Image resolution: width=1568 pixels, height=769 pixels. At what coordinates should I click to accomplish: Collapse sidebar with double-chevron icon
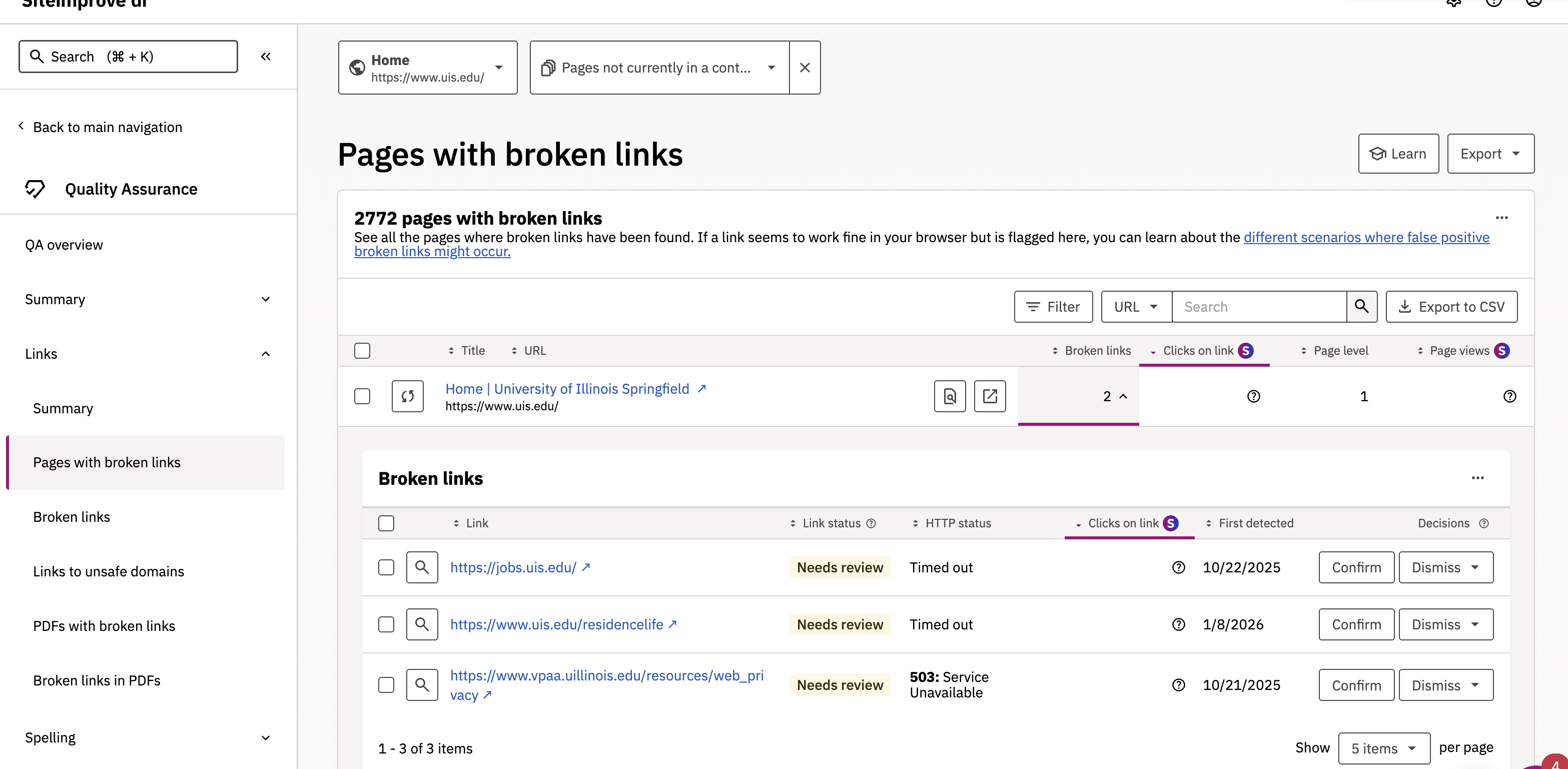point(265,57)
